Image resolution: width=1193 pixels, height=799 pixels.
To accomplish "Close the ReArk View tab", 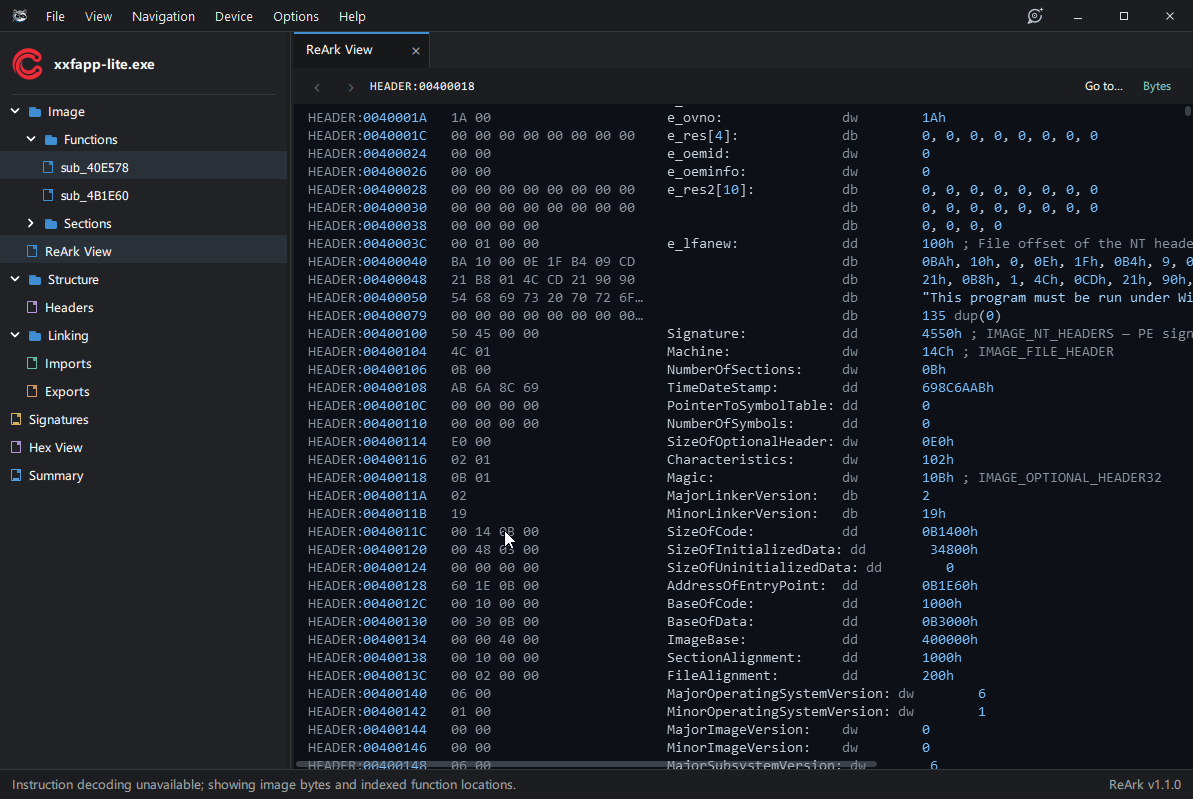I will pyautogui.click(x=415, y=51).
